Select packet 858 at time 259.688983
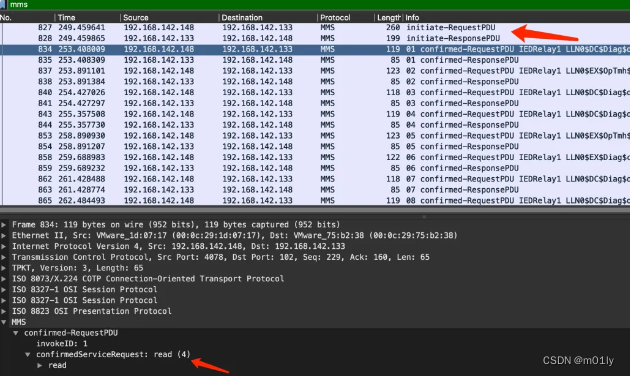630x376 pixels. pos(315,157)
